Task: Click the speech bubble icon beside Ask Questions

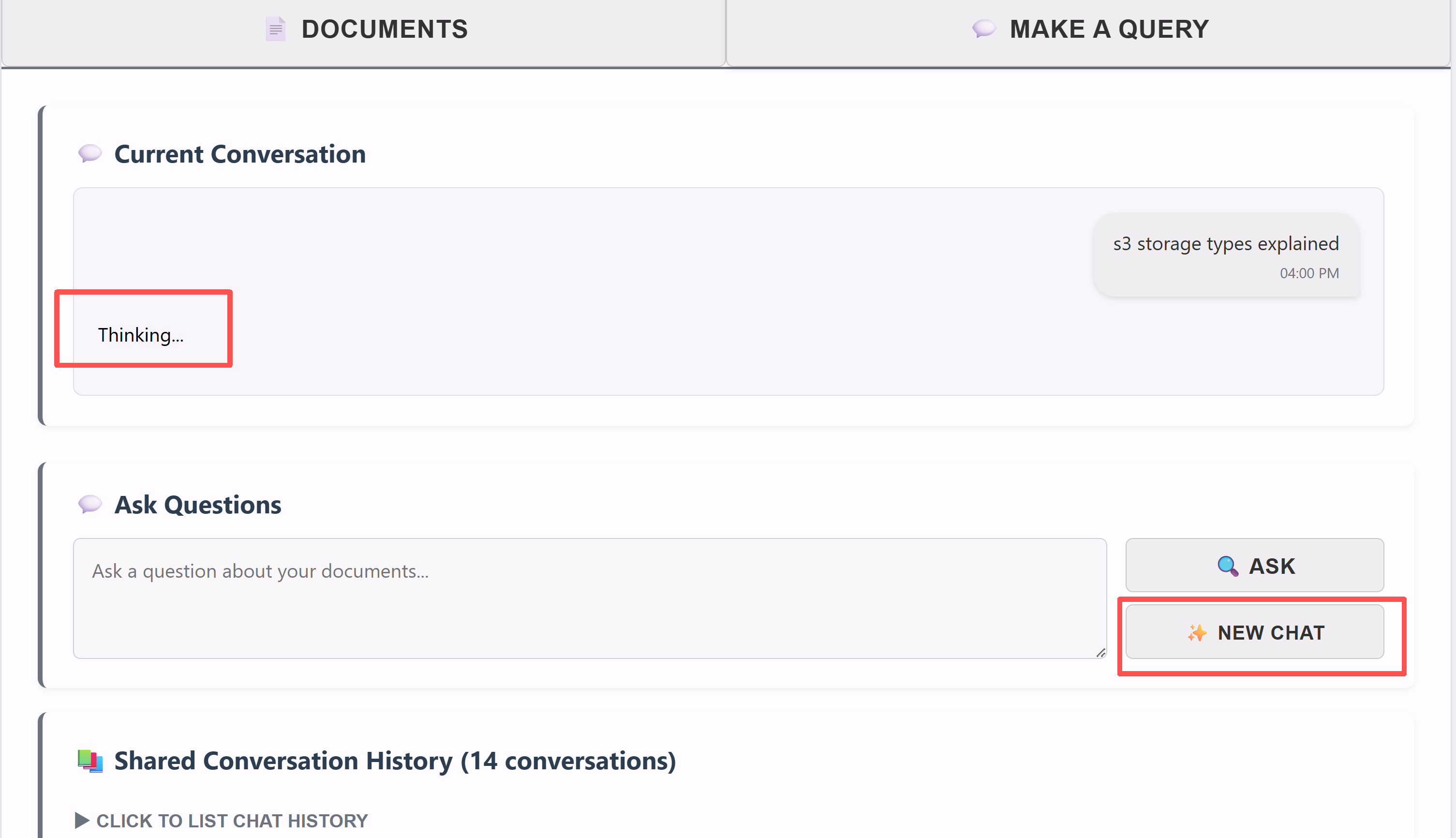Action: (x=90, y=504)
